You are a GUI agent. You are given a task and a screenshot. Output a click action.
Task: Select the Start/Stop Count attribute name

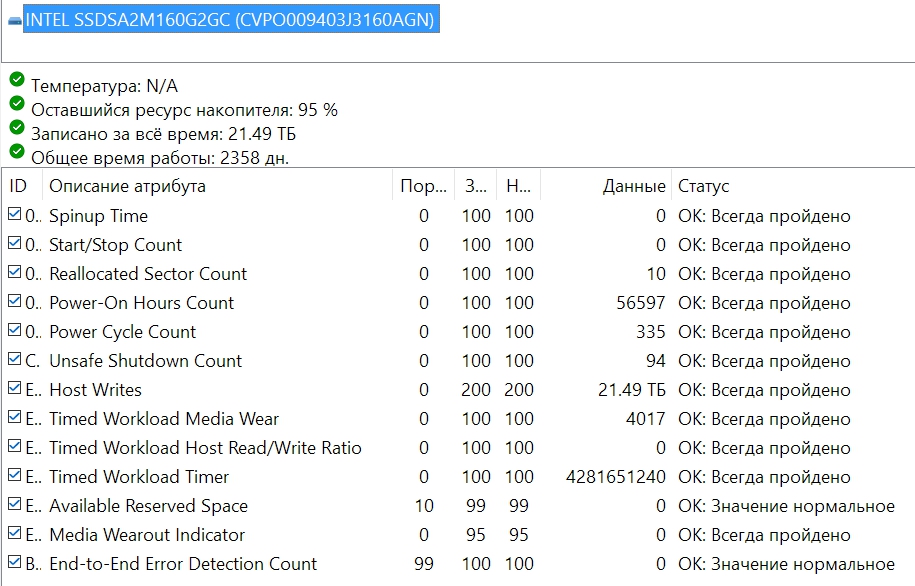[116, 245]
